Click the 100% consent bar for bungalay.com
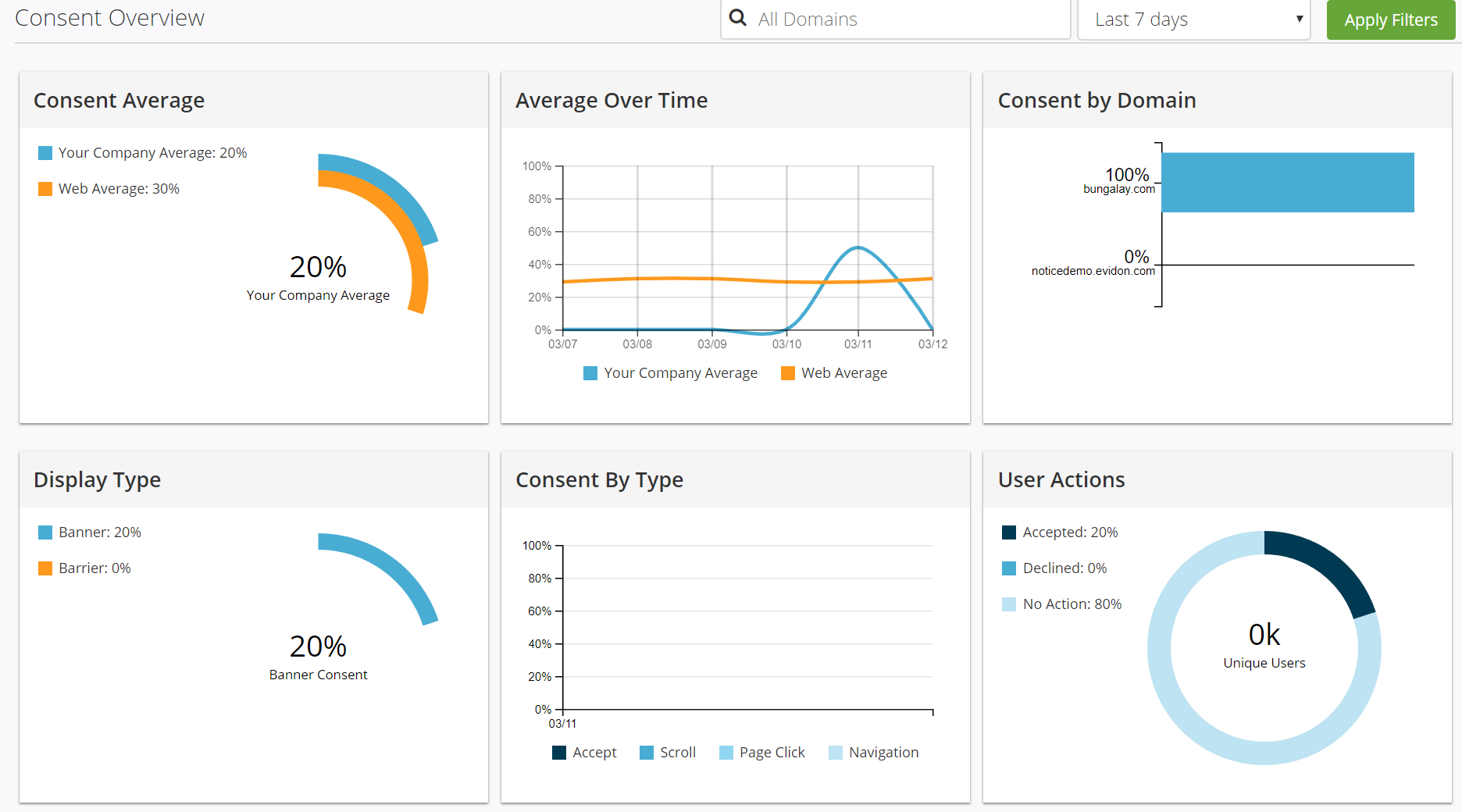Screen dimensions: 1462x812 [1289, 183]
